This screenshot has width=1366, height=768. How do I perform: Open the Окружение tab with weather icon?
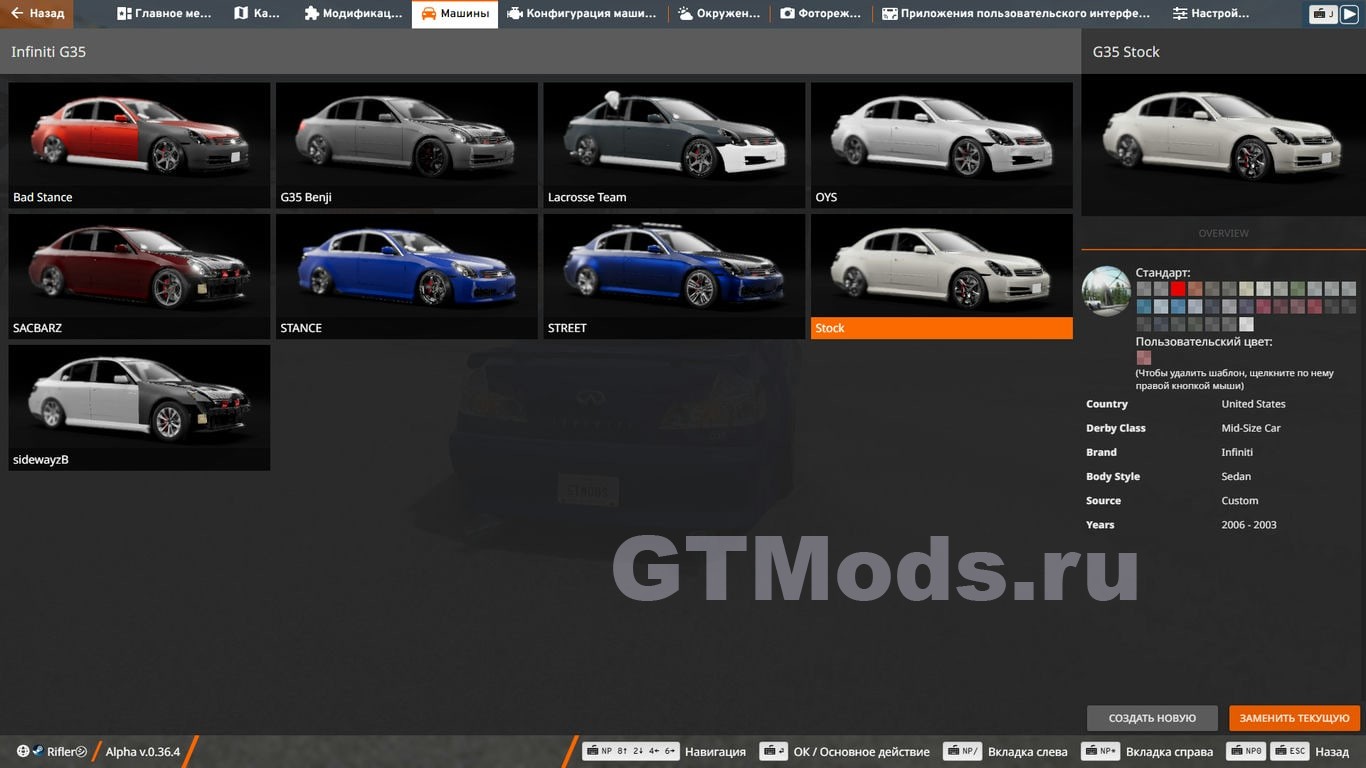click(x=718, y=14)
